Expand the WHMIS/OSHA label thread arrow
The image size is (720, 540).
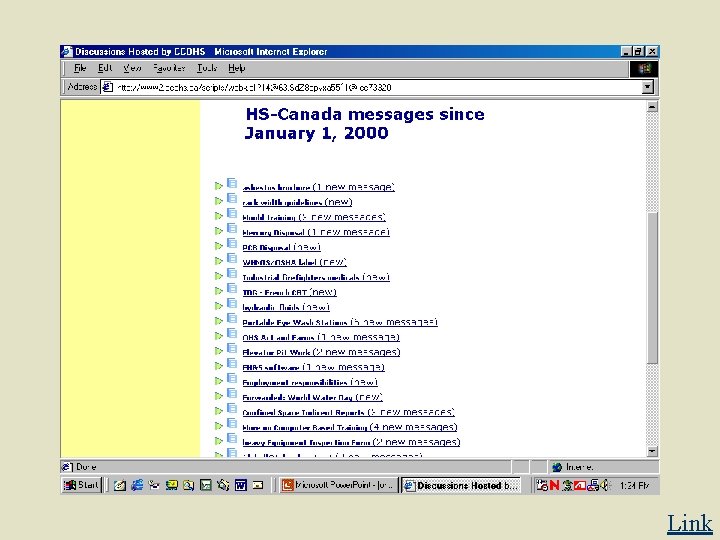coord(219,261)
